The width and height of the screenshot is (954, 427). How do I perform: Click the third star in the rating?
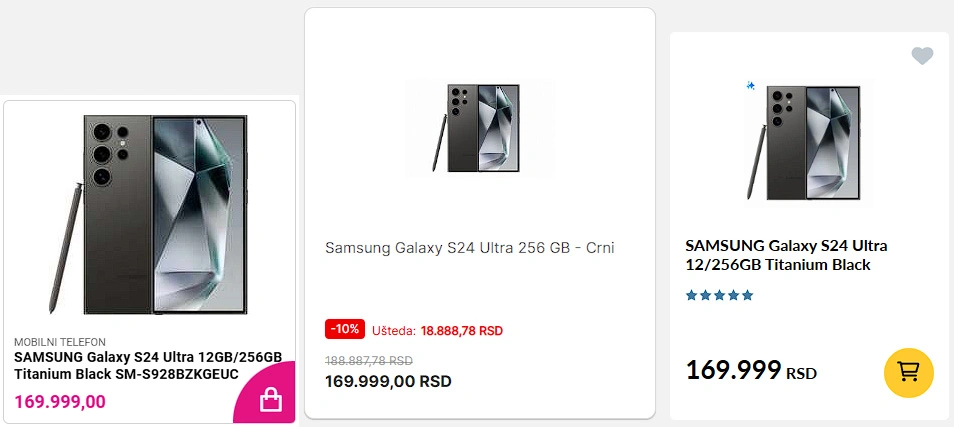coord(719,296)
